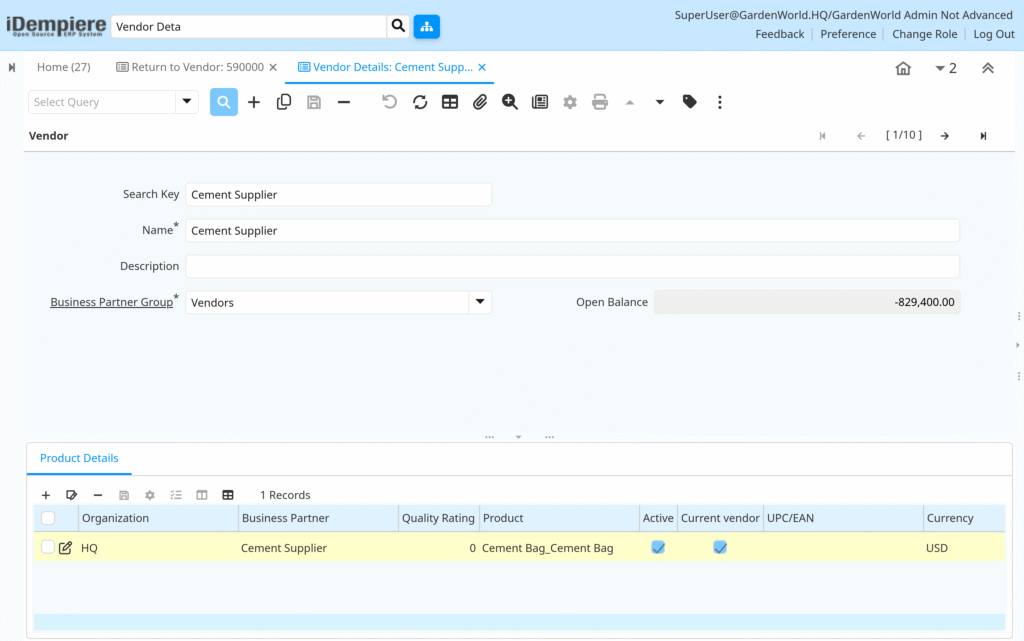The width and height of the screenshot is (1024, 641).
Task: Go to parent record up arrow
Action: coord(630,102)
